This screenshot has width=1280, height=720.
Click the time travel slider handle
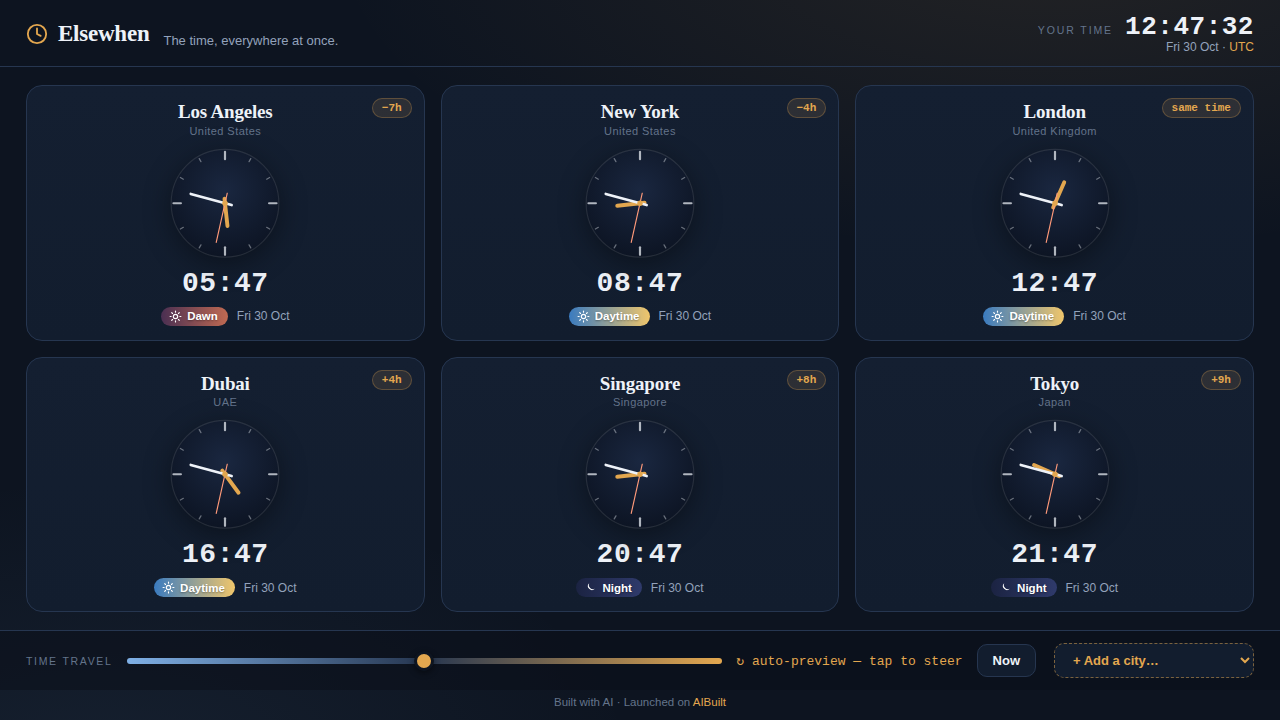(x=424, y=661)
